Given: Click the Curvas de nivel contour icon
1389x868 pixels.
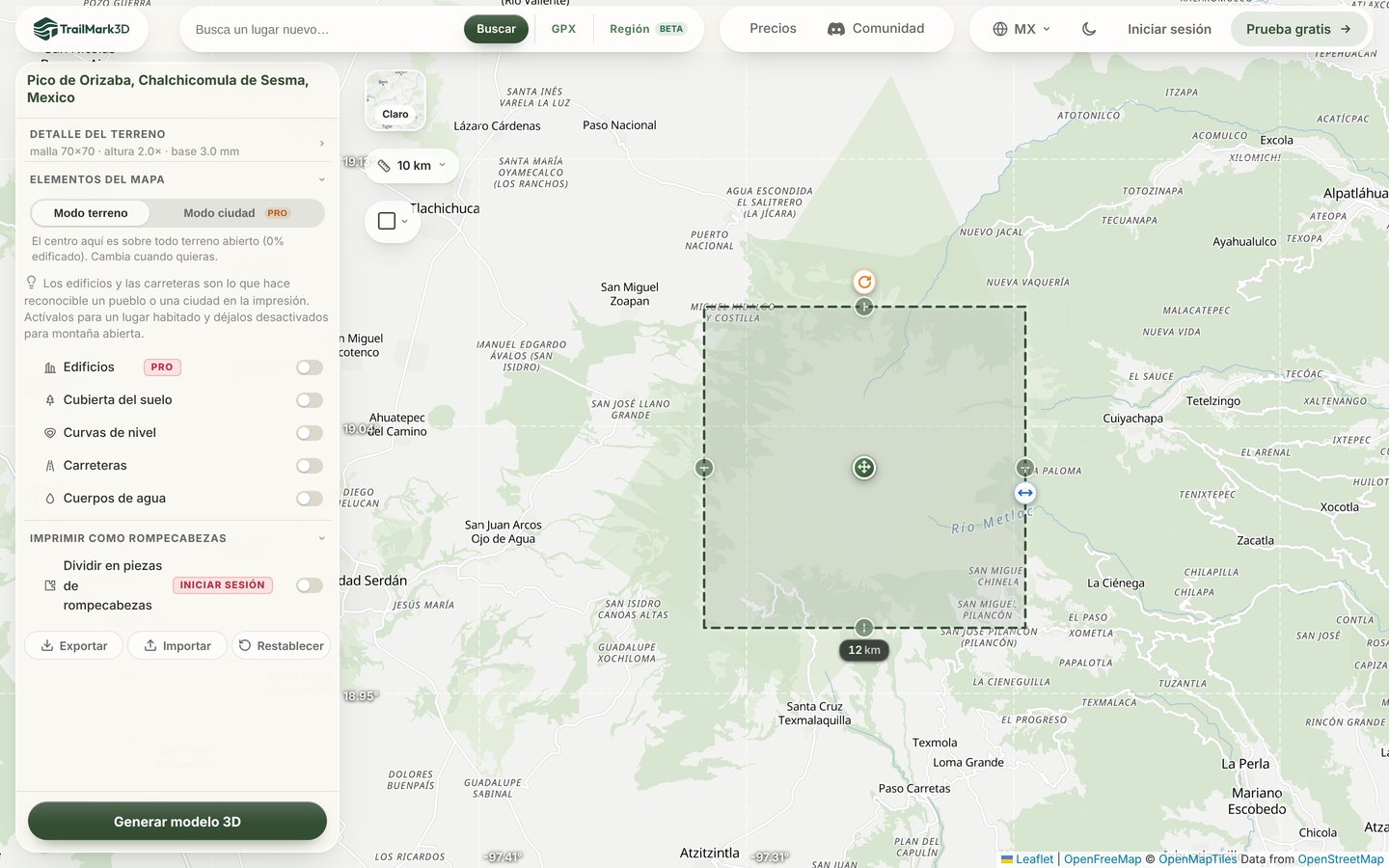Looking at the screenshot, I should (x=50, y=433).
